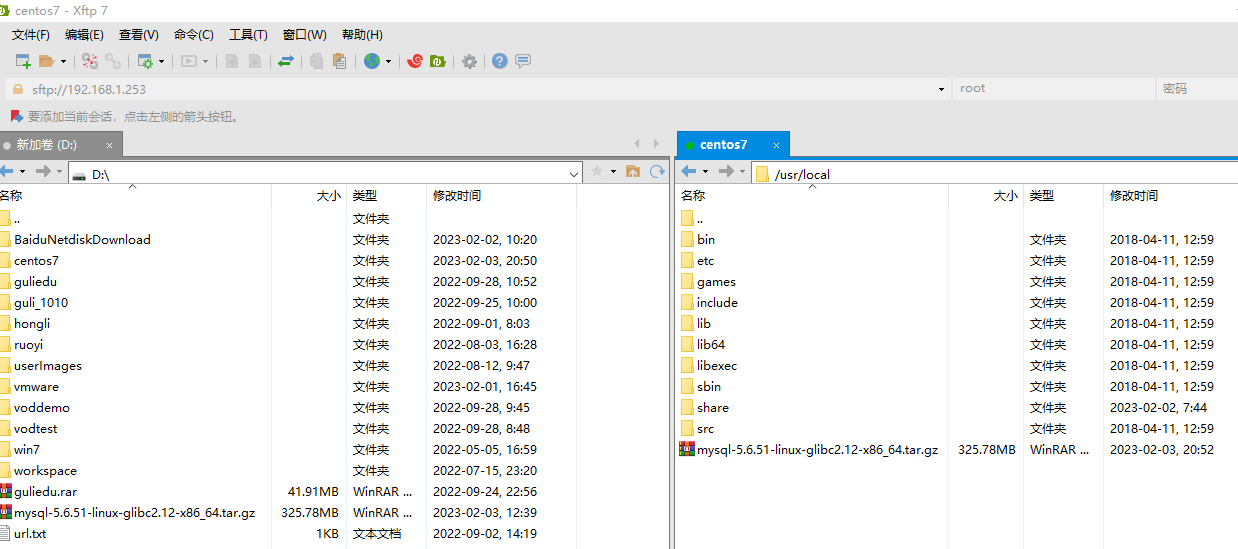Screen dimensions: 1238x549
Task: Open Help with the blue question icon
Action: [x=500, y=61]
